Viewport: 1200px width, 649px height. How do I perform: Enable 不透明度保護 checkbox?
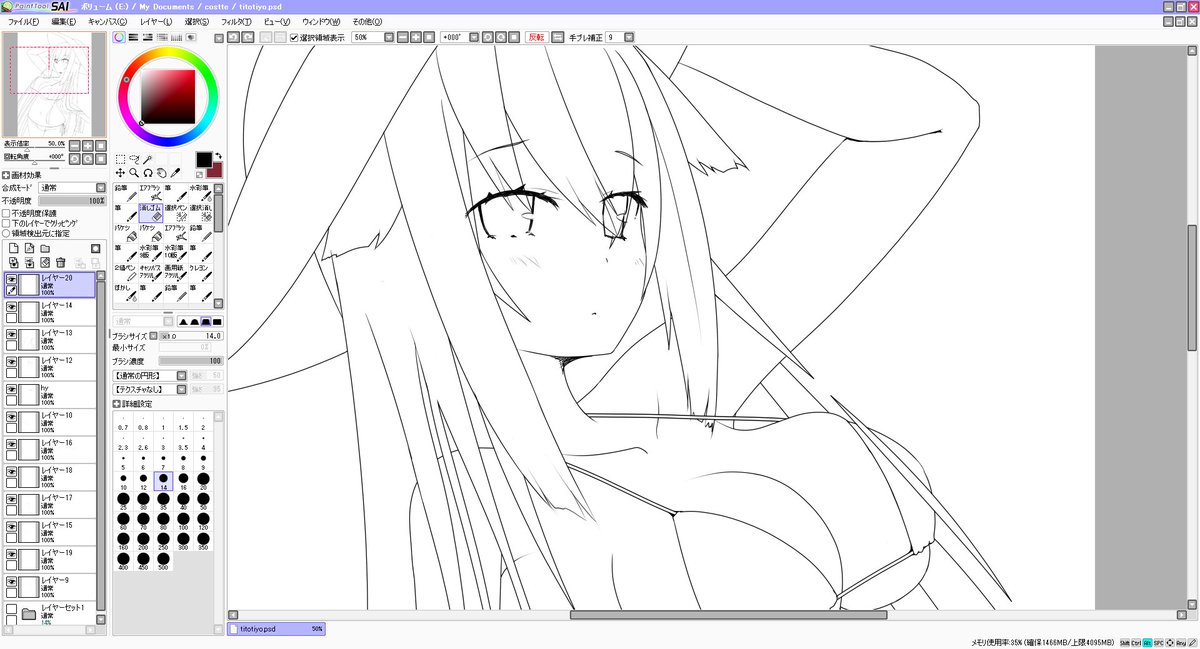pos(7,212)
